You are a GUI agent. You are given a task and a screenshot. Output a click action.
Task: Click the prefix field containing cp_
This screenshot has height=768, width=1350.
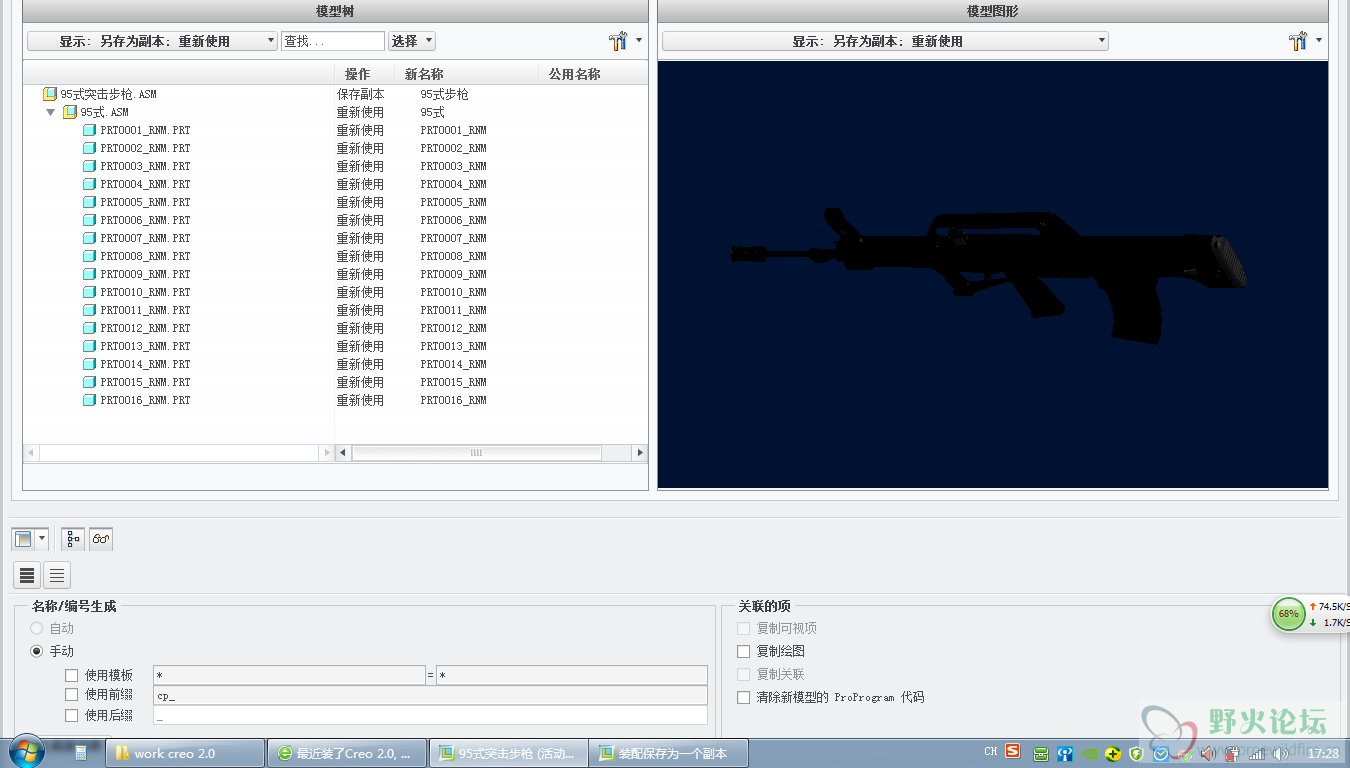click(x=430, y=695)
